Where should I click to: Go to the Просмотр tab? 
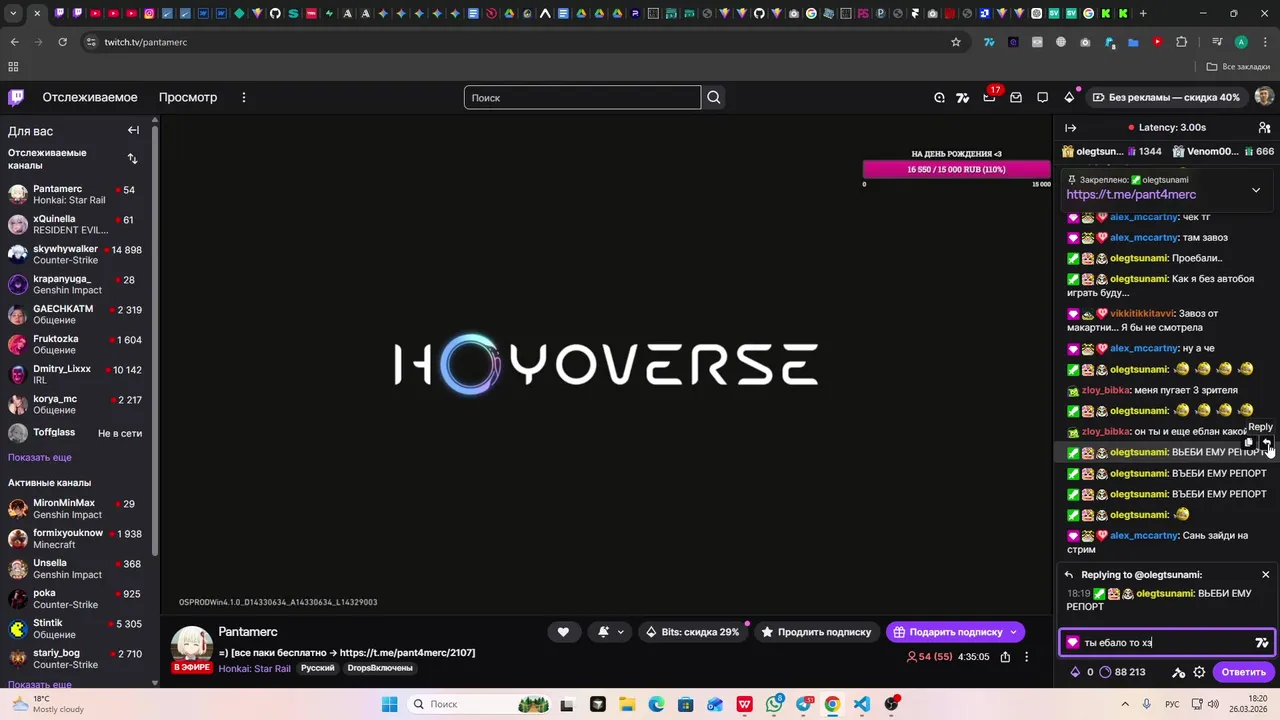point(188,97)
